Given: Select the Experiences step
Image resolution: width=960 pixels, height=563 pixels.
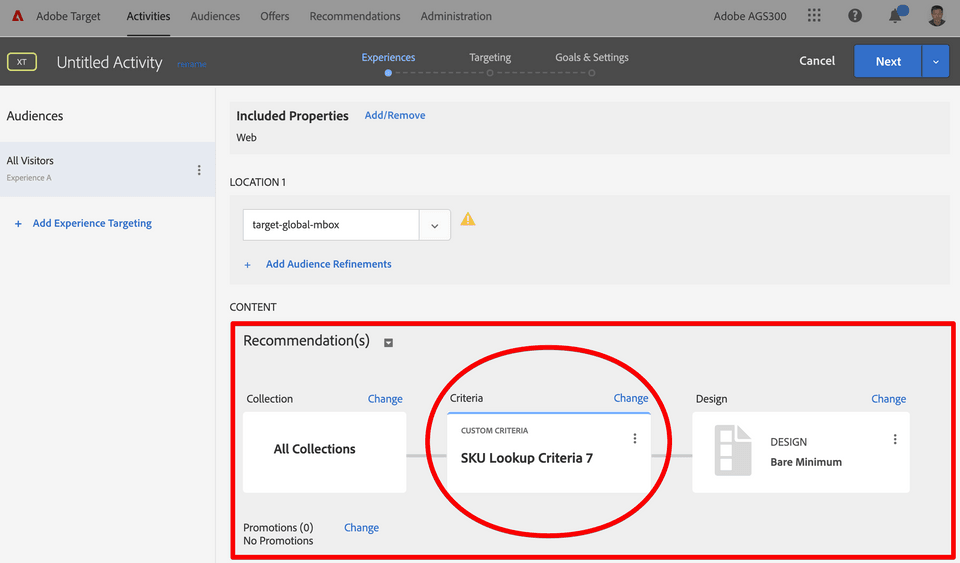Looking at the screenshot, I should click(x=388, y=58).
